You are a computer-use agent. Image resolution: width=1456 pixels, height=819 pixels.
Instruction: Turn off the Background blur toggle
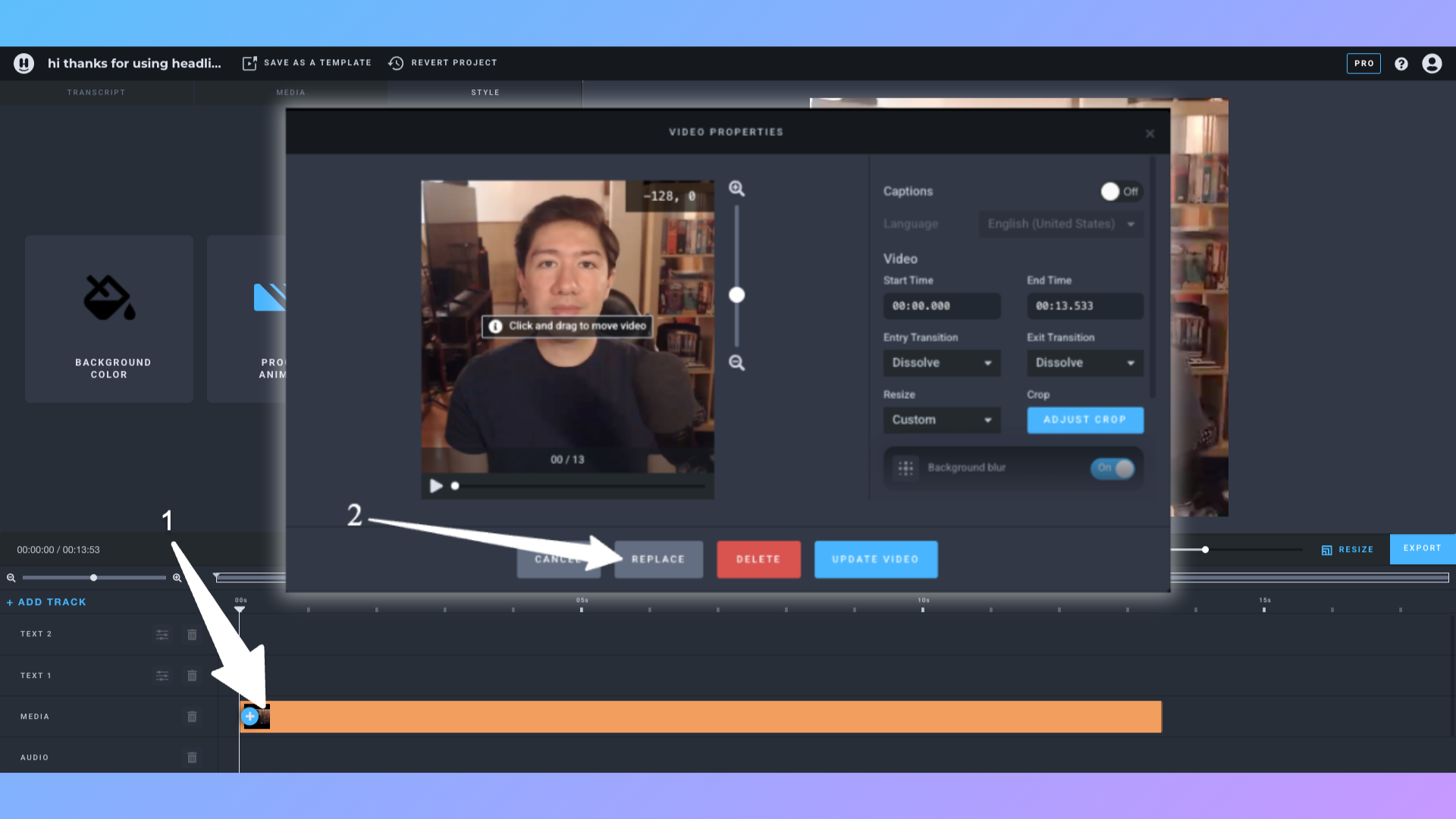pyautogui.click(x=1113, y=468)
